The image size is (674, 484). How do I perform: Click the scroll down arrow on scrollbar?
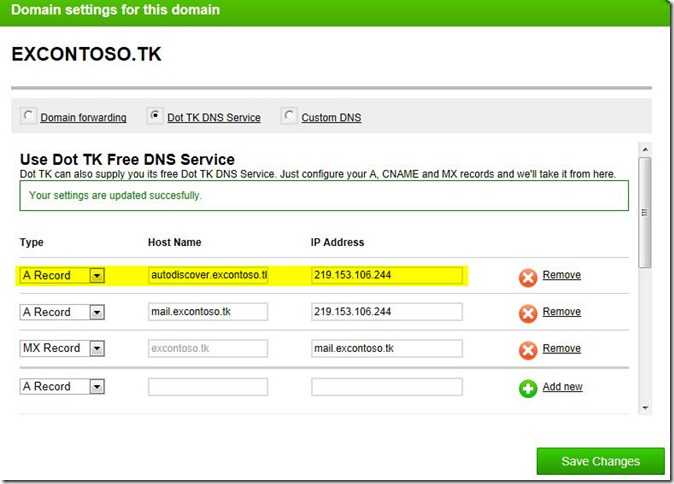[645, 407]
